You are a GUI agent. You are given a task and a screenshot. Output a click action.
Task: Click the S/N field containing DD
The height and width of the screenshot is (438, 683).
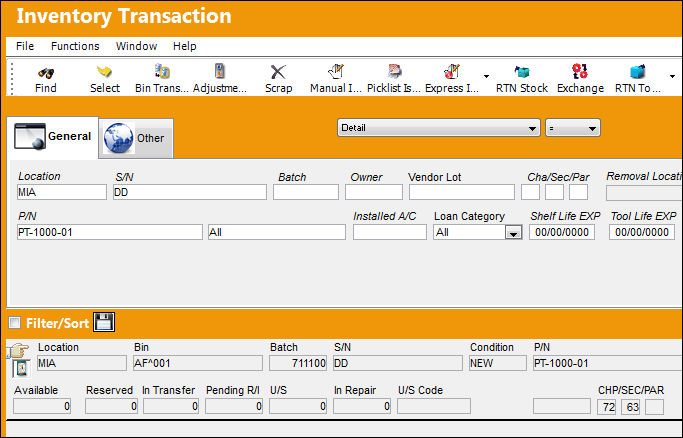coord(190,192)
